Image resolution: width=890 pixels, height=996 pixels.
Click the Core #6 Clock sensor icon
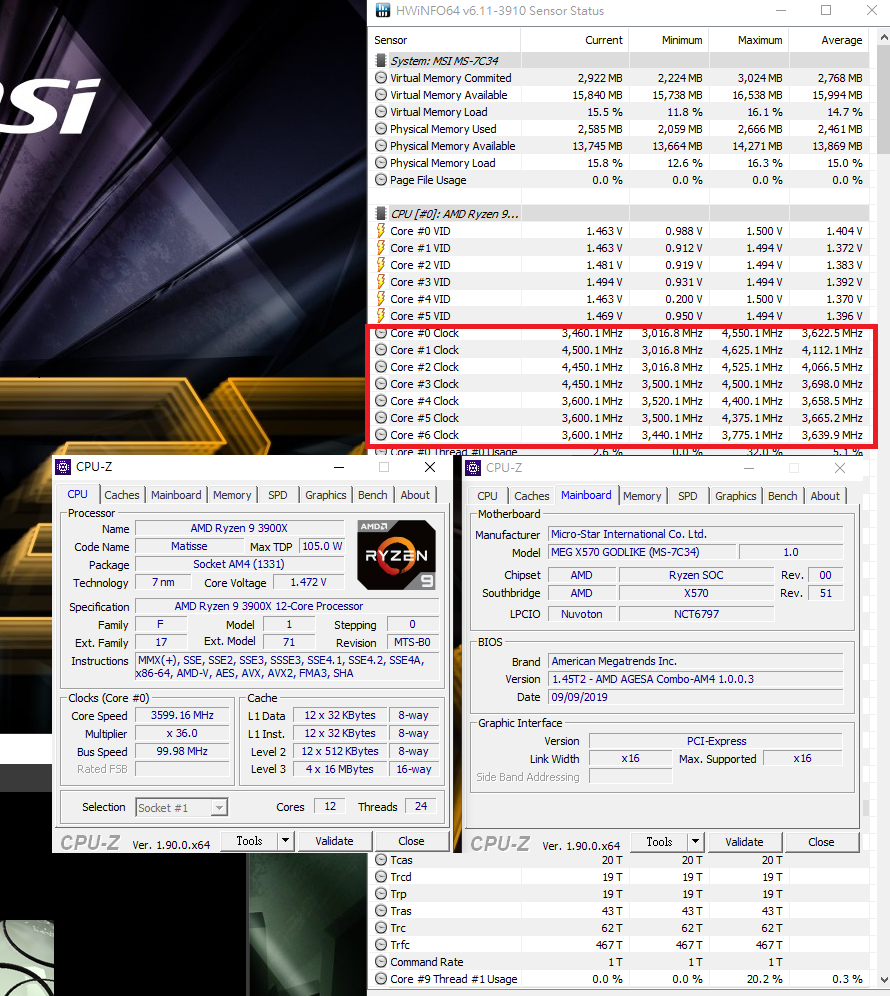coord(381,435)
